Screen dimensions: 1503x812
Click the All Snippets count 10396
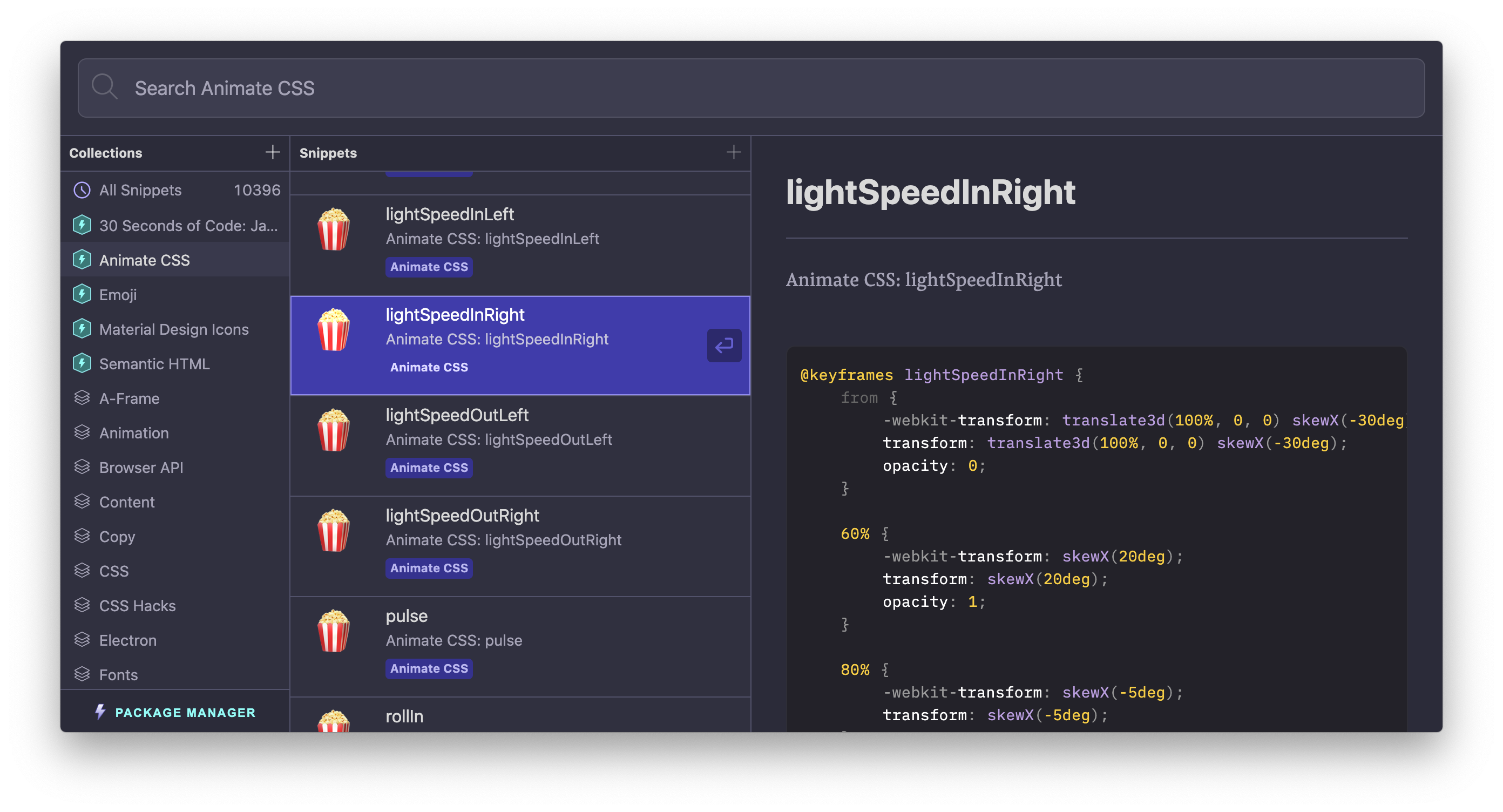[x=257, y=190]
